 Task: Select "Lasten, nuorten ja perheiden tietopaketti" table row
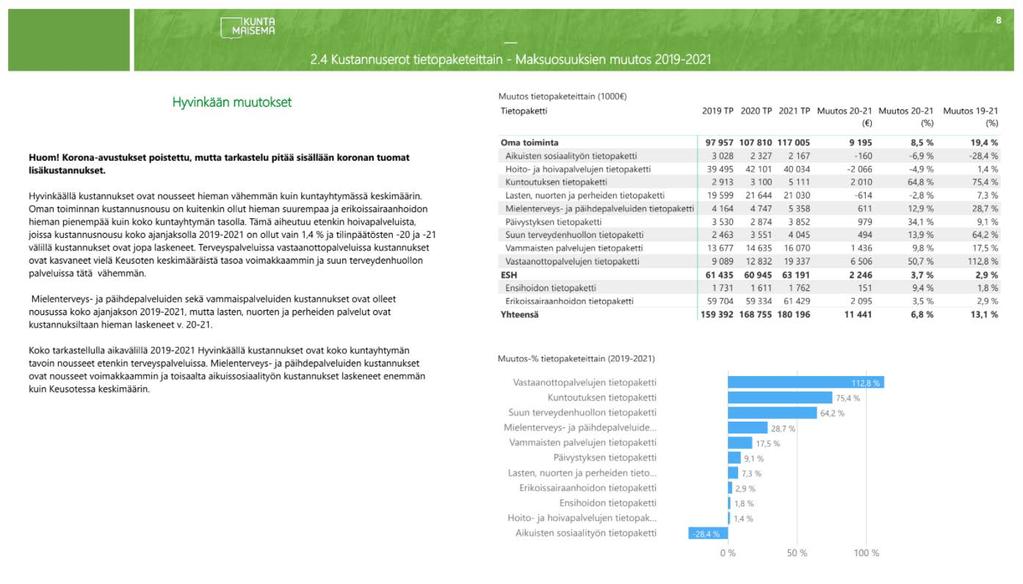[585, 195]
